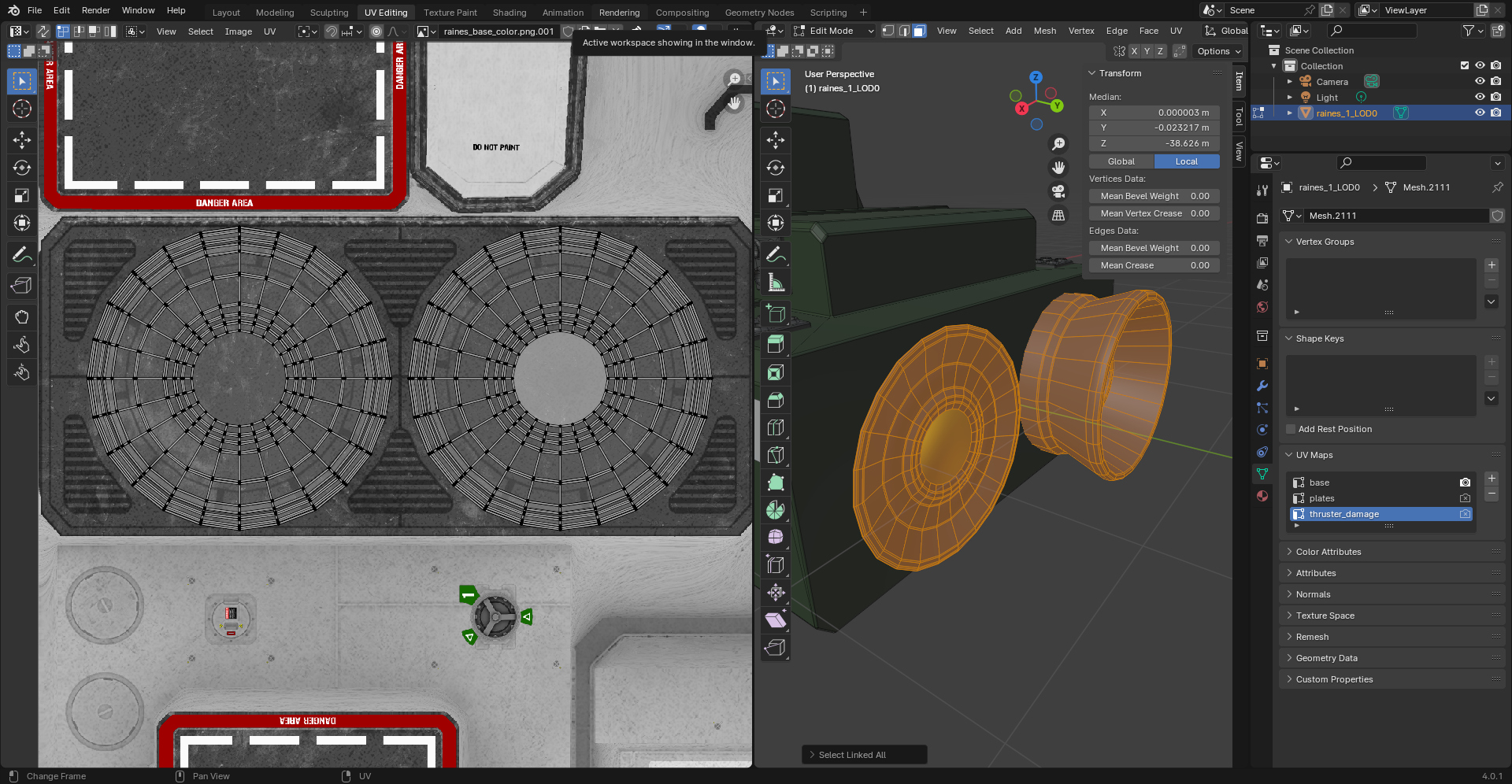The width and height of the screenshot is (1512, 784).
Task: Enable the Add Rest Position checkbox
Action: tap(1291, 429)
